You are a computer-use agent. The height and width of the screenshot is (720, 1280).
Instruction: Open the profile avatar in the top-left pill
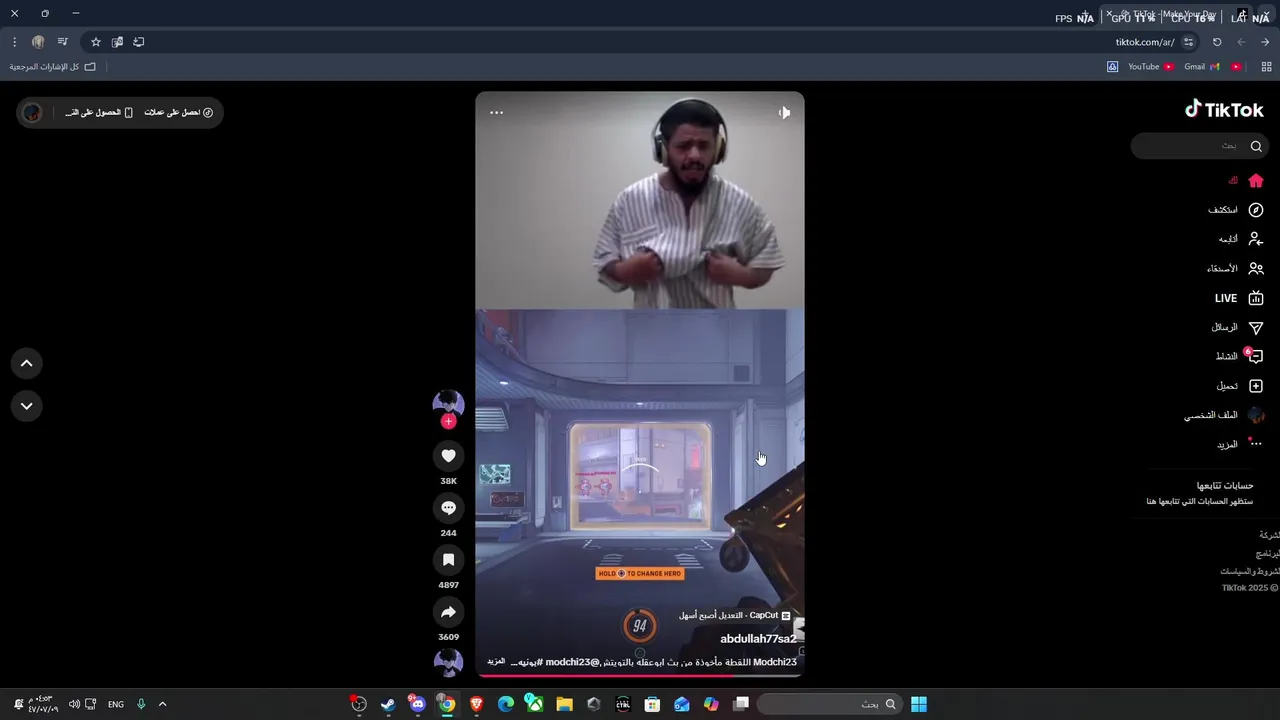coord(32,112)
